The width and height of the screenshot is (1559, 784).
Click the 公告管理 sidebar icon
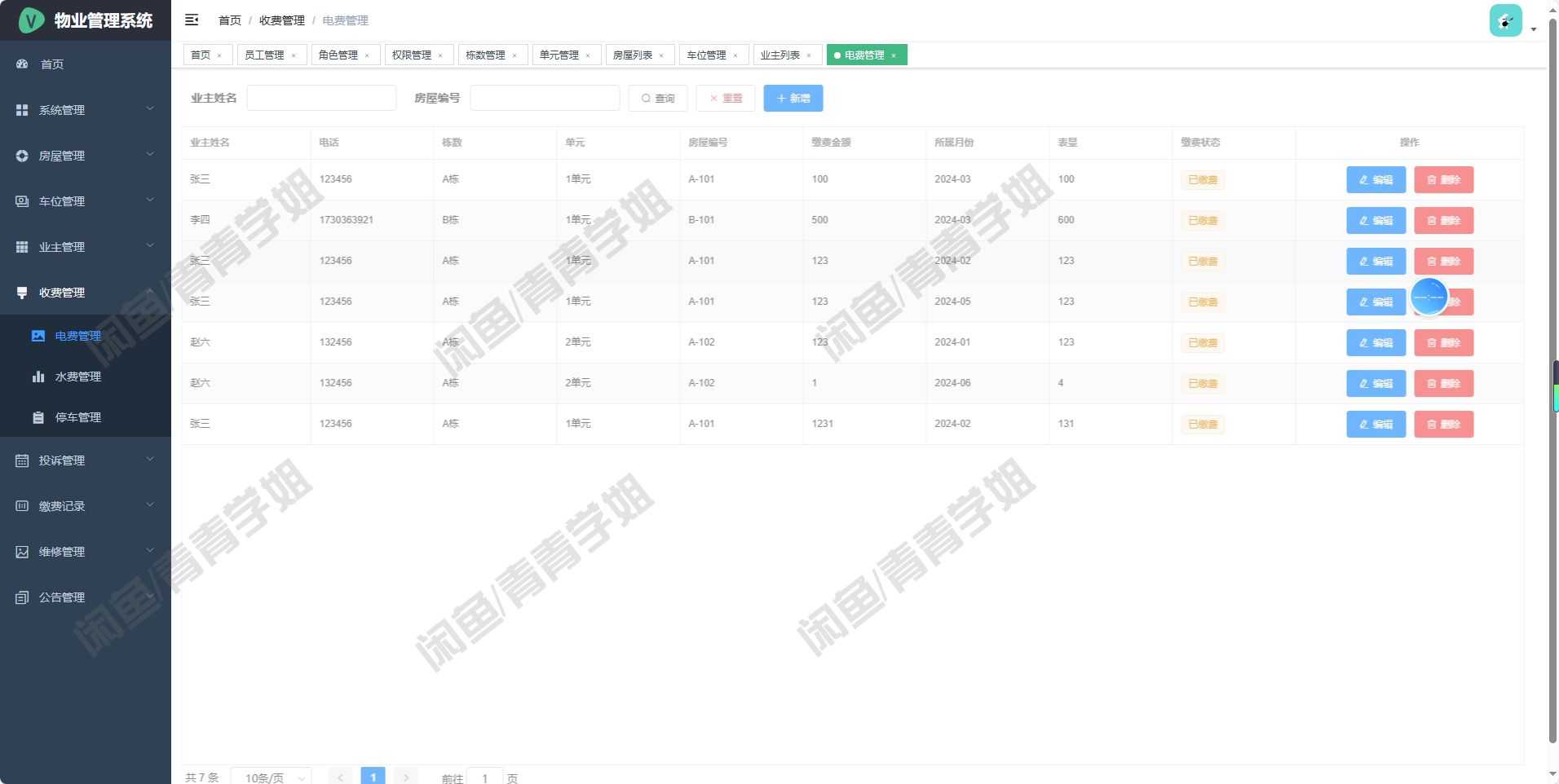[22, 597]
